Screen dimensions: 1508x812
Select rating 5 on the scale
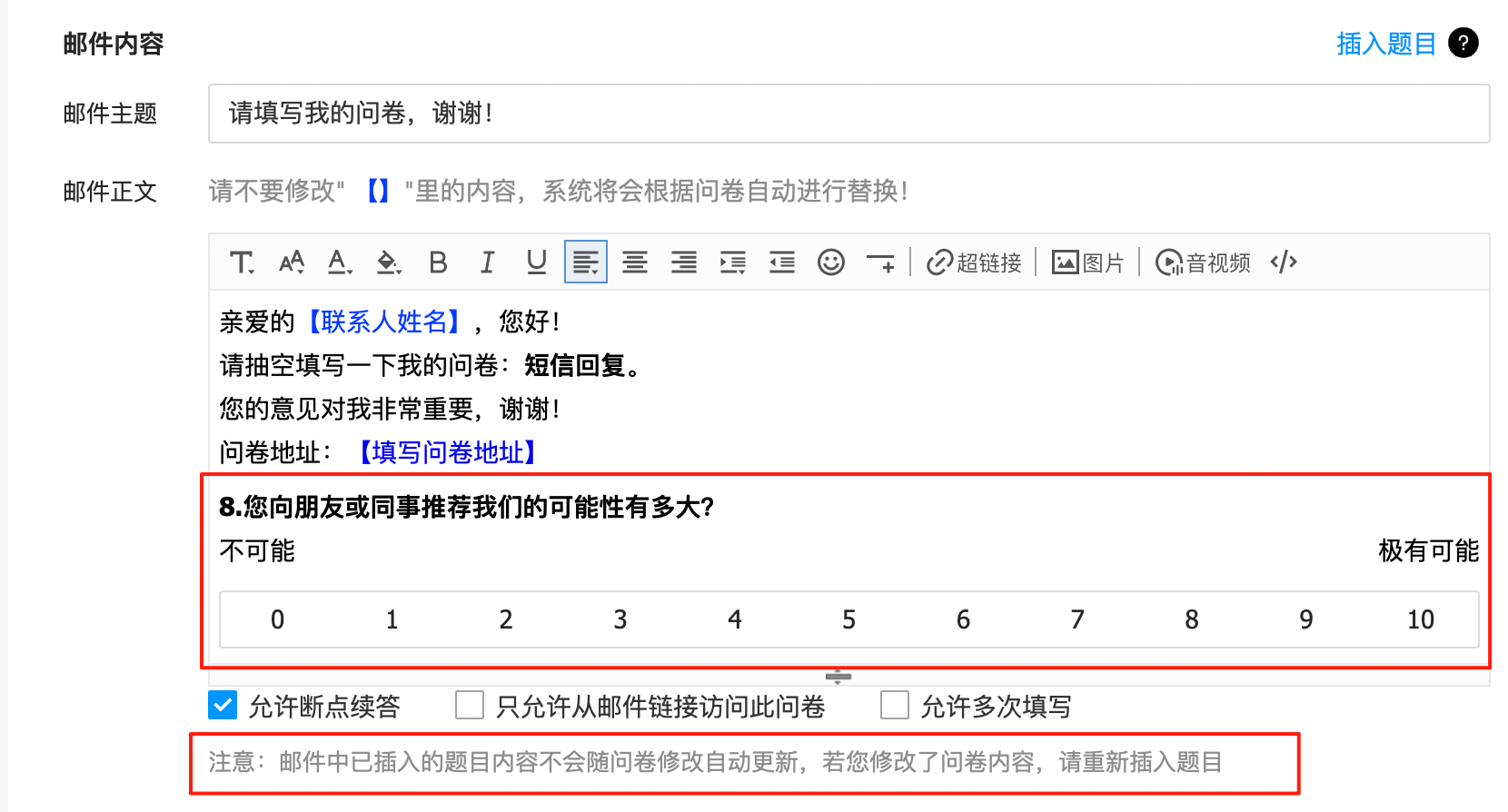tap(849, 619)
